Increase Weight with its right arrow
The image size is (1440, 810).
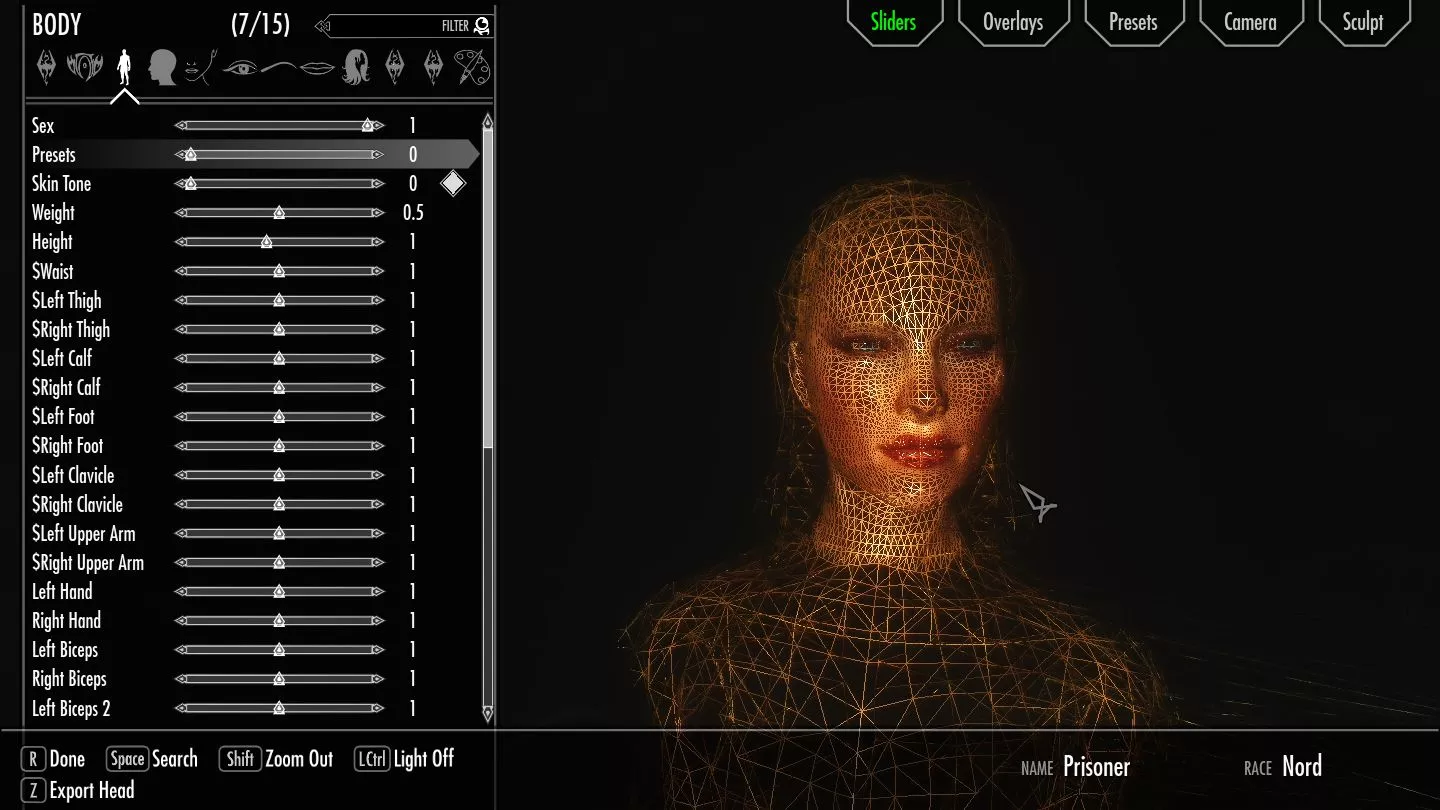click(378, 213)
